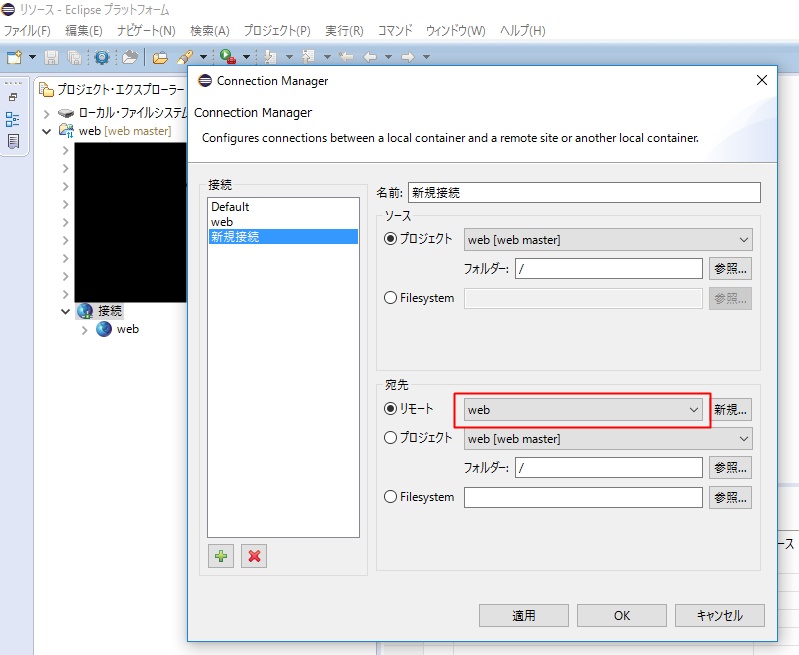Viewport: 799px width, 655px height.
Task: Click the 適用 button
Action: click(524, 615)
